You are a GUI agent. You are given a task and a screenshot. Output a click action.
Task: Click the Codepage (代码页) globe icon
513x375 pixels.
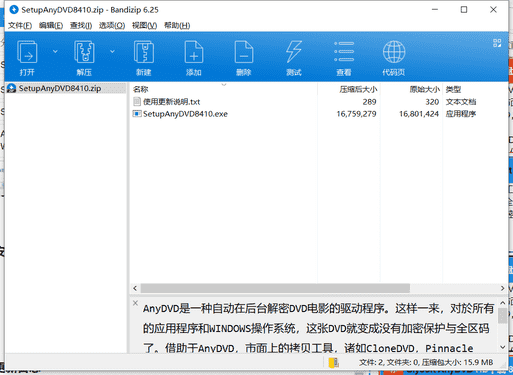394,52
